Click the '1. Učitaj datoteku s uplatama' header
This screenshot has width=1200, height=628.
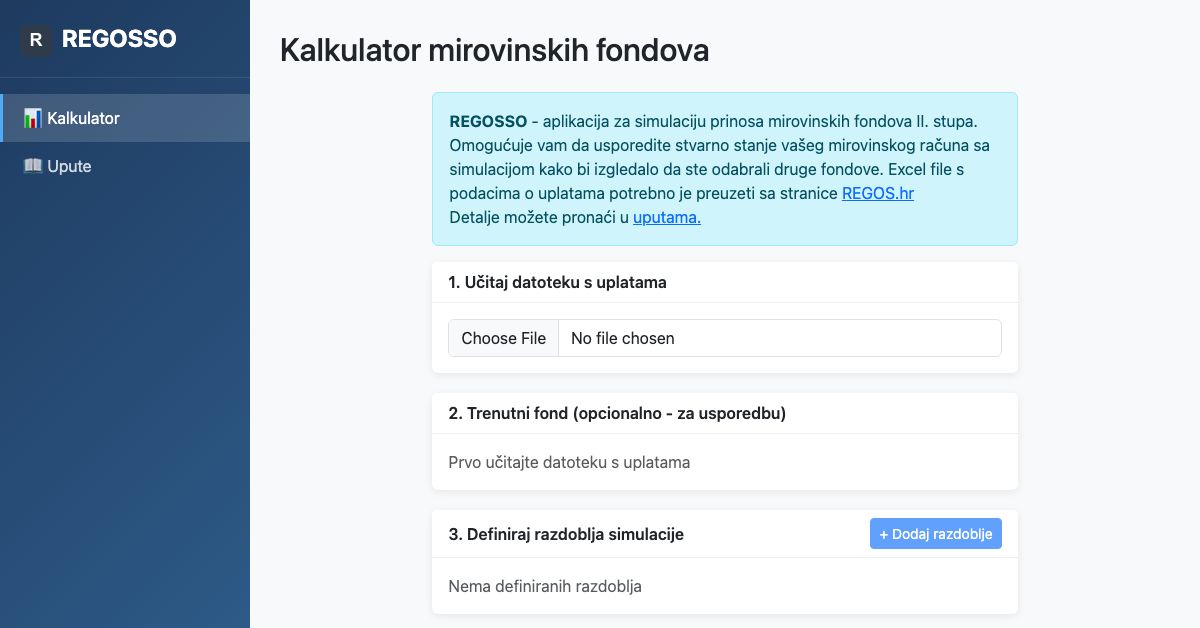[x=558, y=282]
